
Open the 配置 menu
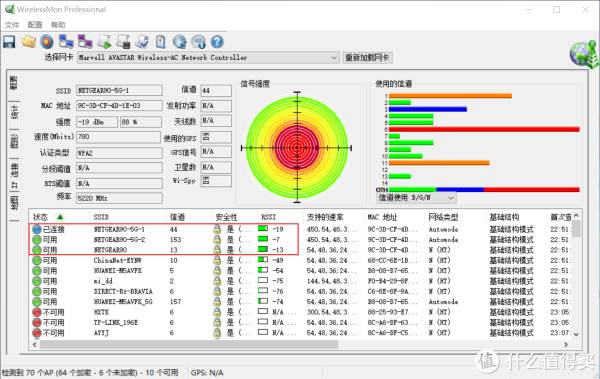(35, 25)
